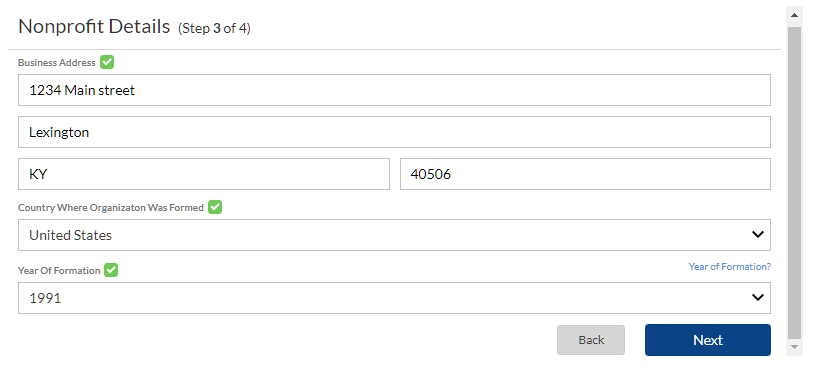Click the Step 3 of 4 indicator text
This screenshot has height=374, width=817.
214,29
